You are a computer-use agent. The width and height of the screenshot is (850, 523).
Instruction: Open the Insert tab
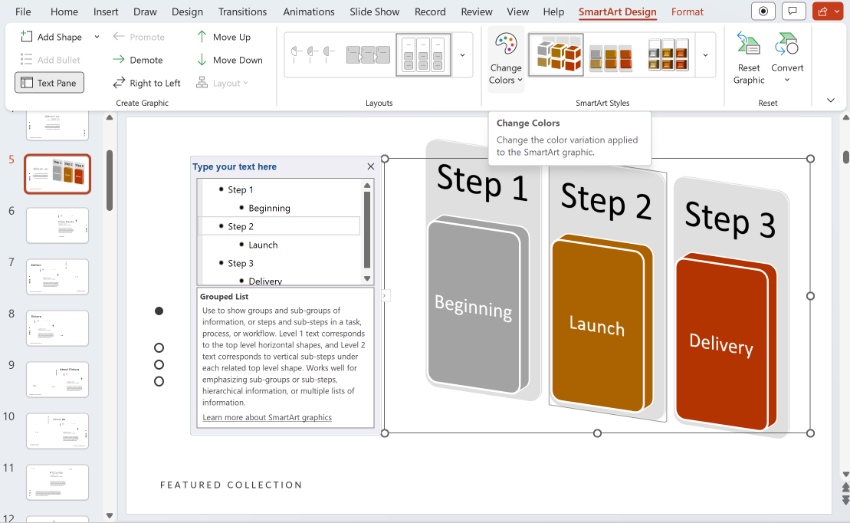pyautogui.click(x=105, y=11)
